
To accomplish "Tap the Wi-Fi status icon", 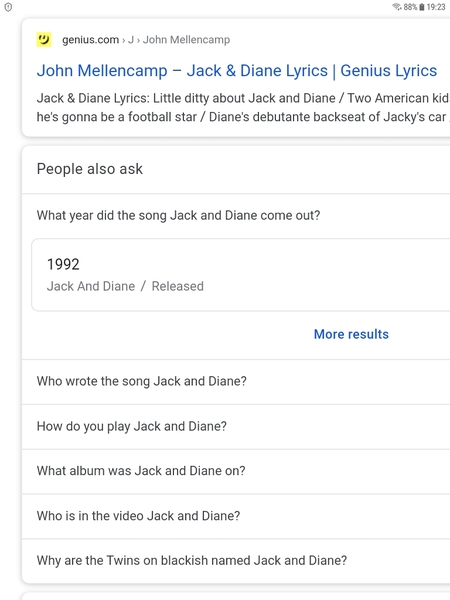I will [x=397, y=7].
